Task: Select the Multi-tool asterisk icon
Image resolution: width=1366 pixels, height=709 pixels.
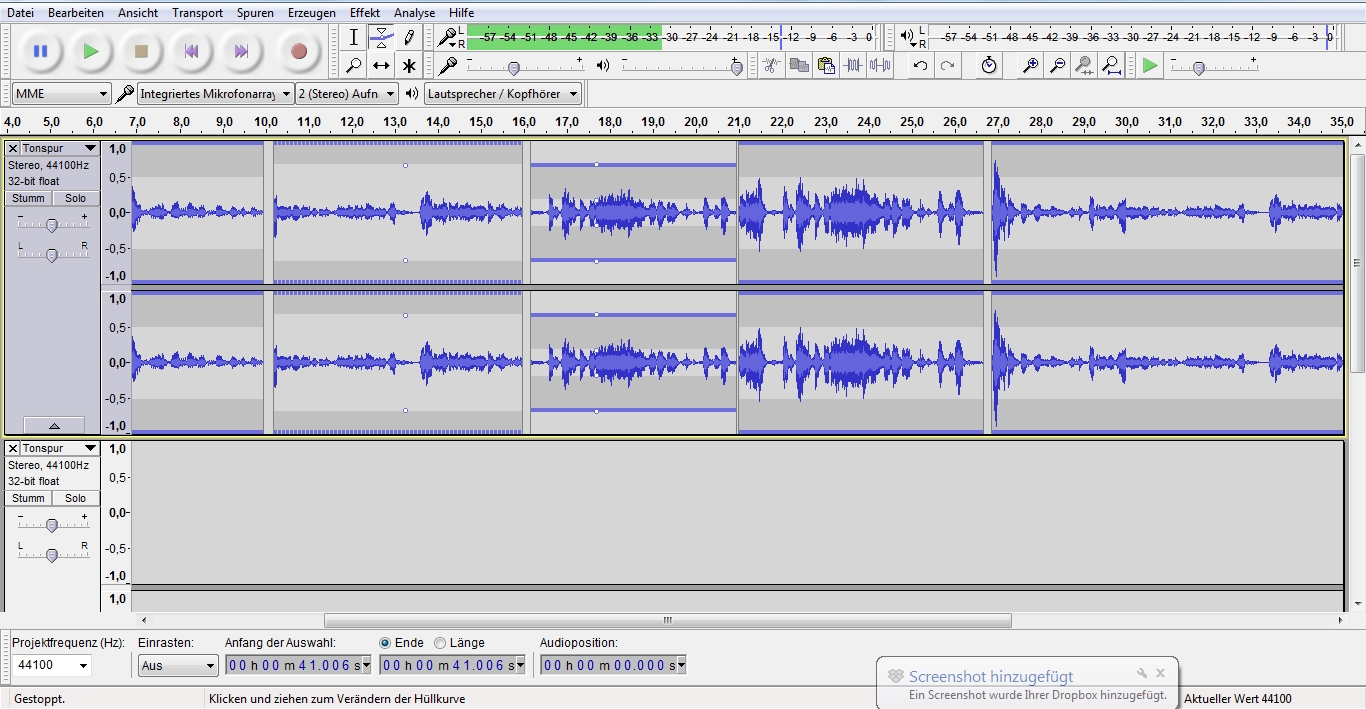Action: pos(409,66)
